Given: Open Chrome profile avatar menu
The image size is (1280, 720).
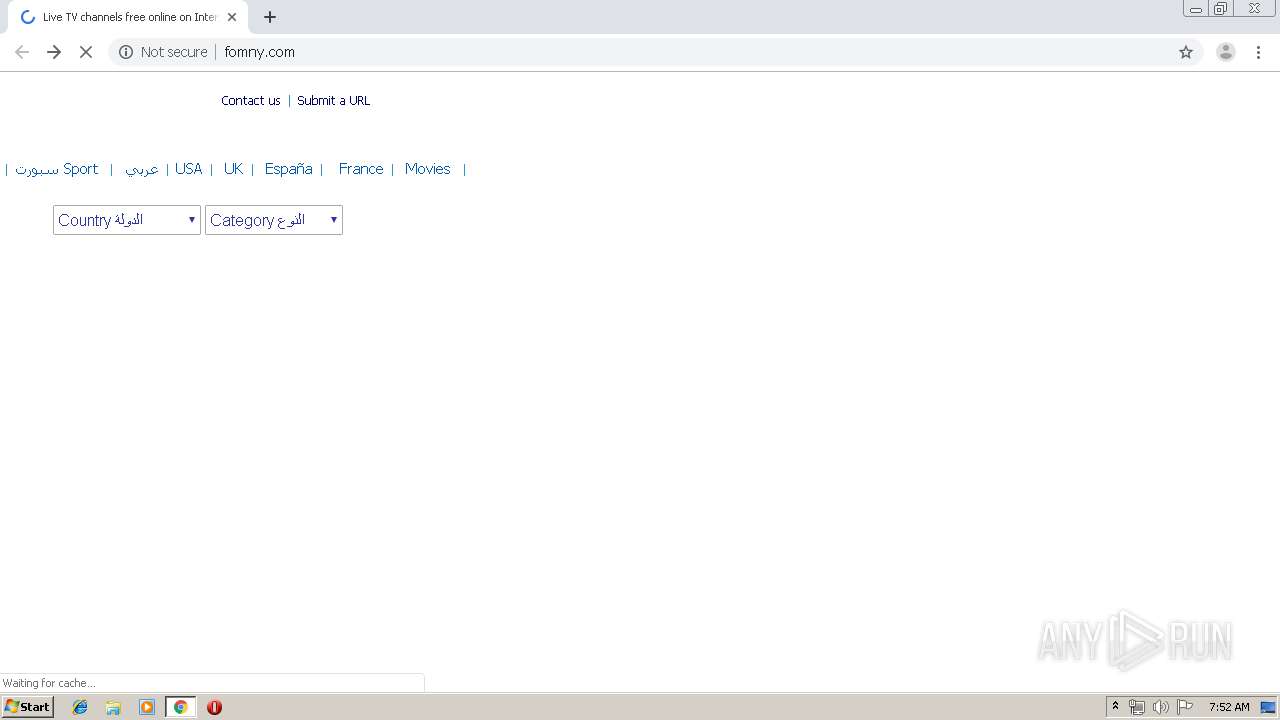Looking at the screenshot, I should tap(1226, 52).
